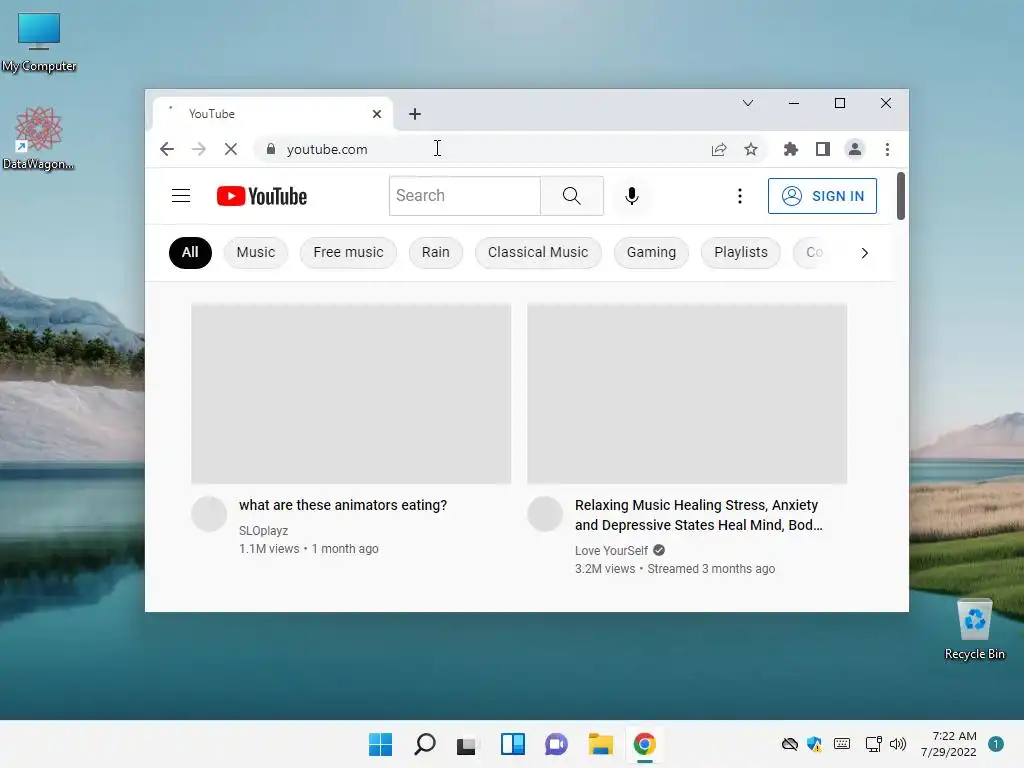Open the Extensions puzzle icon

click(791, 150)
